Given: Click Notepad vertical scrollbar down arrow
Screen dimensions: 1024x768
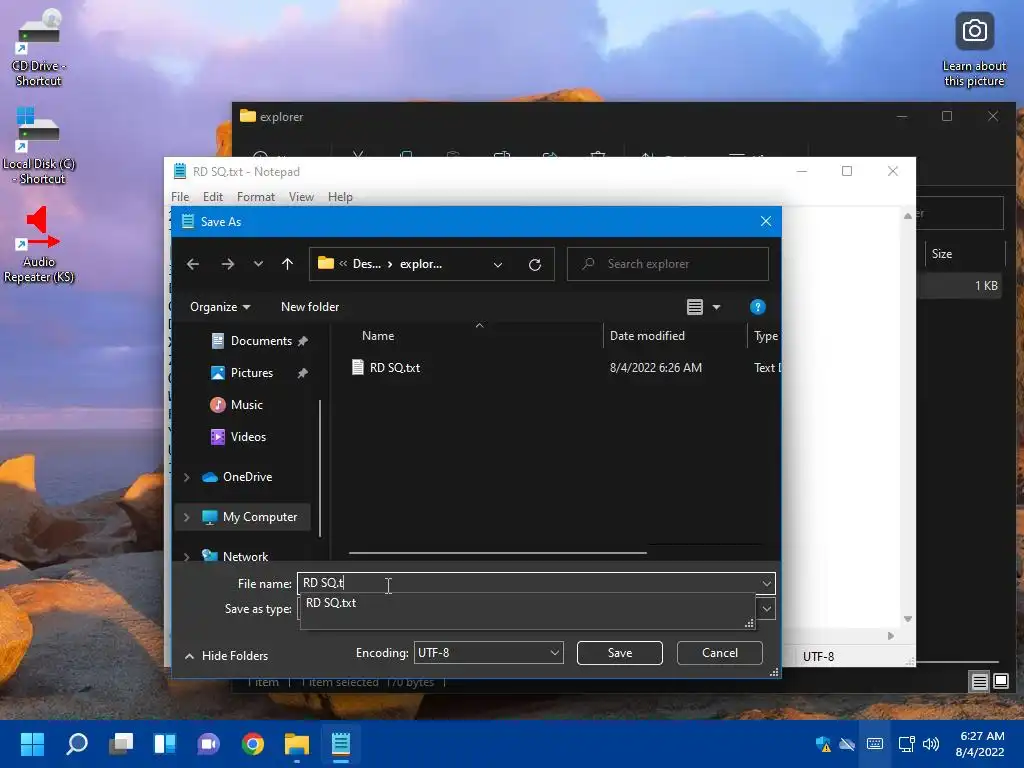Looking at the screenshot, I should click(x=908, y=618).
